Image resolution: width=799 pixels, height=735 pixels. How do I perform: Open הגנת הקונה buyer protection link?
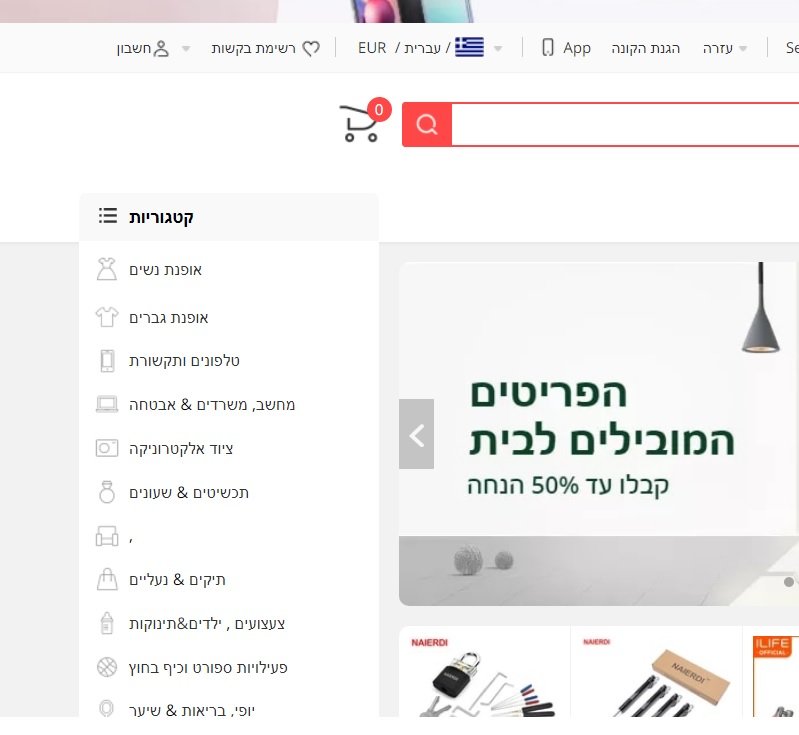coord(646,48)
